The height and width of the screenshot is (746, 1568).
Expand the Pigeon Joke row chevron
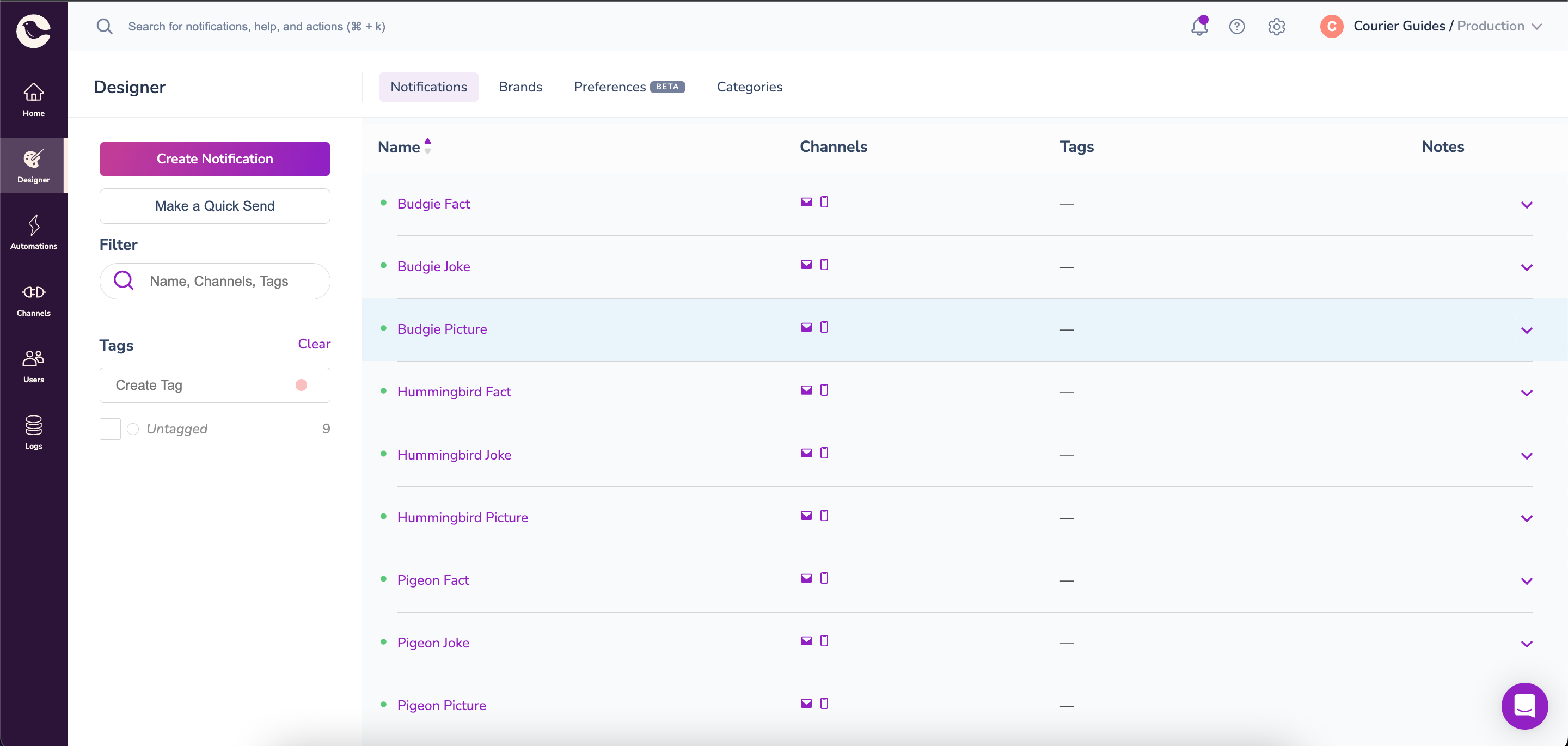1527,644
